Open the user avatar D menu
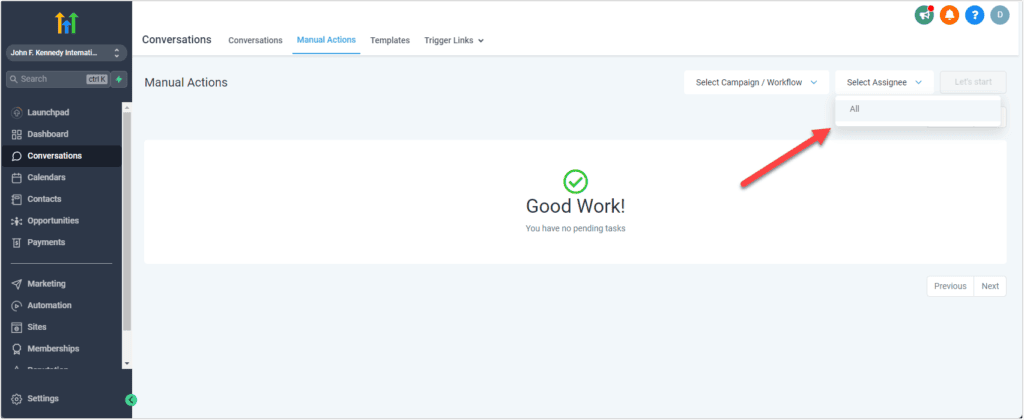This screenshot has height=420, width=1024. [1000, 15]
